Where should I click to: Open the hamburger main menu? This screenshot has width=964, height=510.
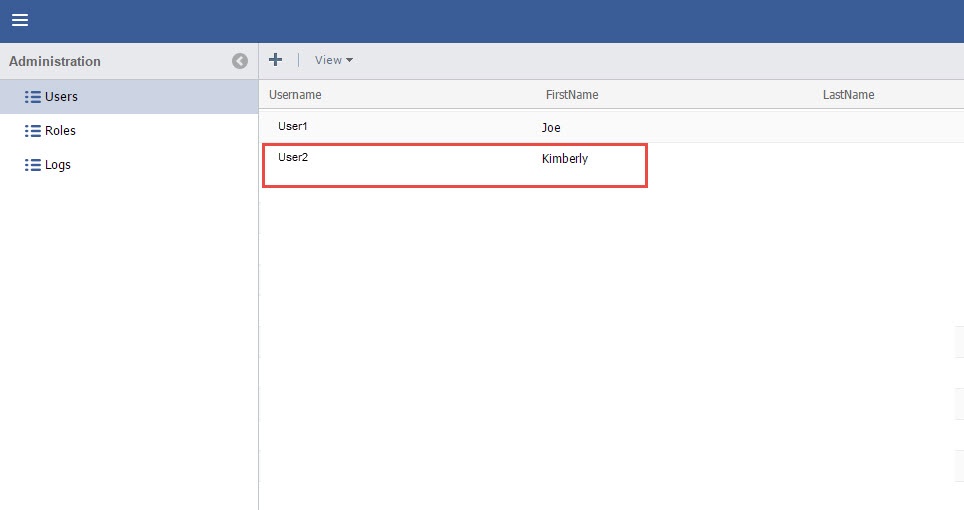pos(19,21)
